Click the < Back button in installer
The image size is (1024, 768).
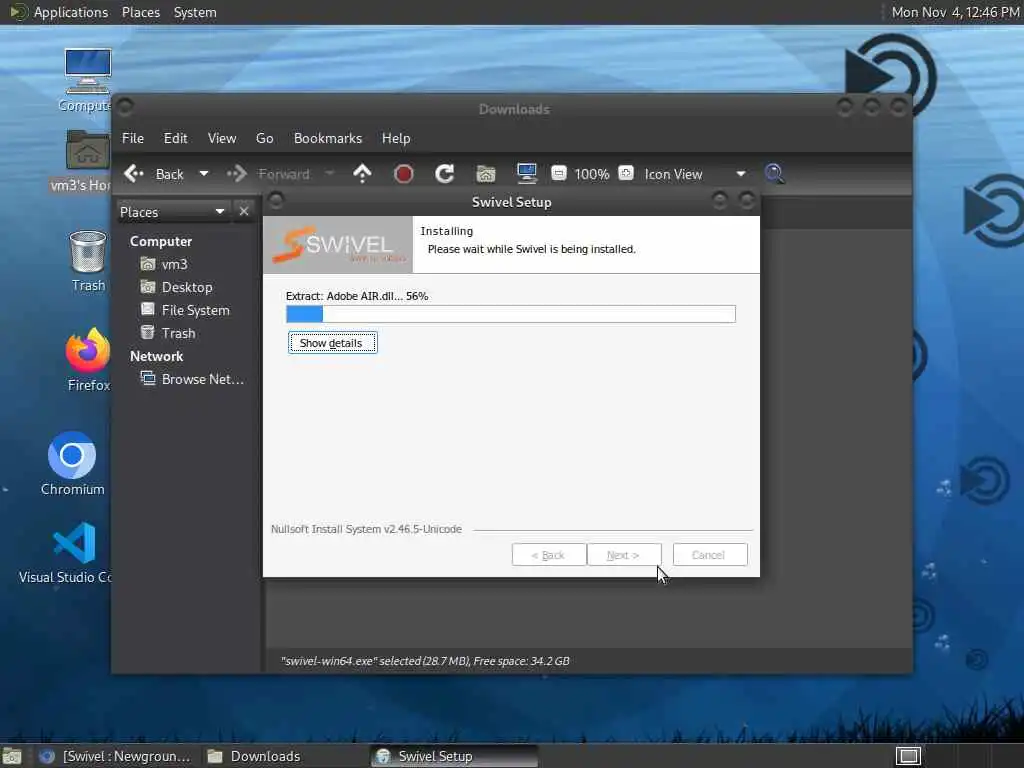click(x=549, y=555)
